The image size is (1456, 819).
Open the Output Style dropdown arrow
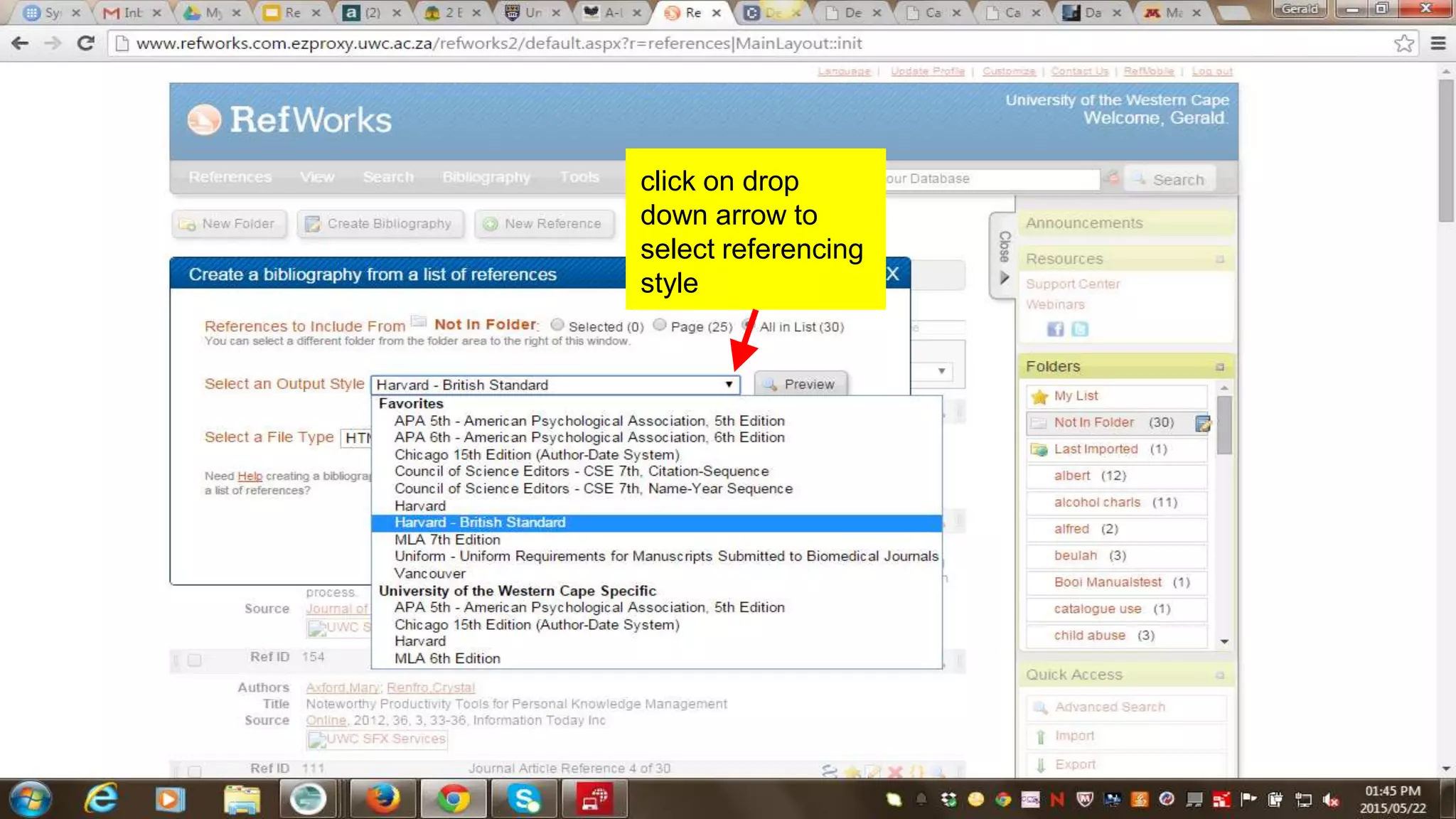point(729,385)
